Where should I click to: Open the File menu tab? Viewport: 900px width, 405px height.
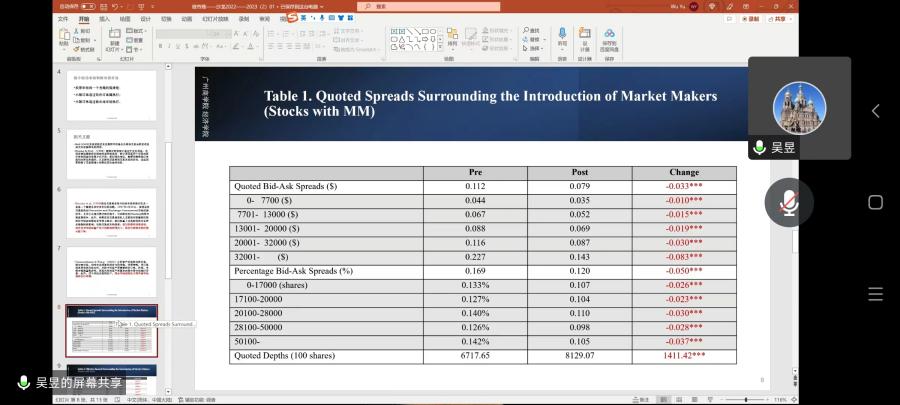point(63,18)
